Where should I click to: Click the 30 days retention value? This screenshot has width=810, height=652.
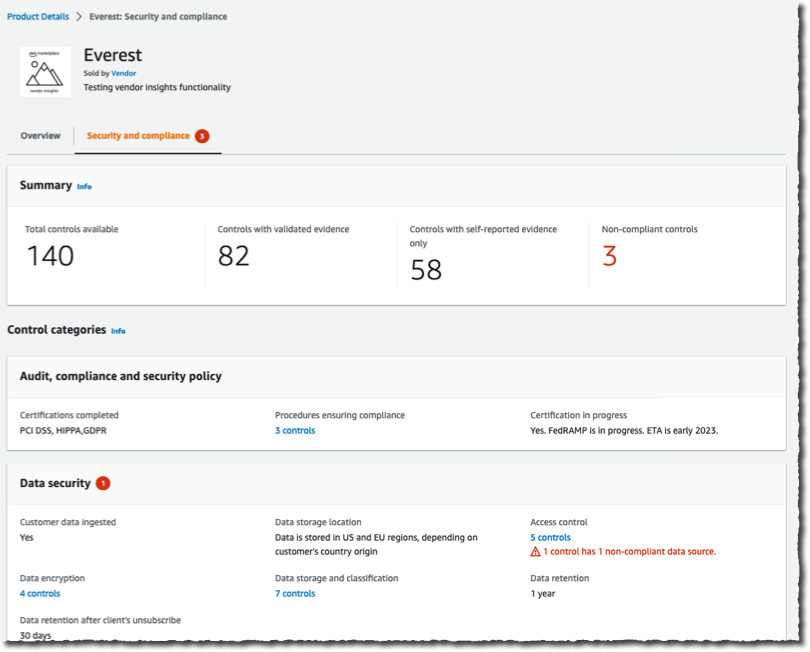pos(35,635)
